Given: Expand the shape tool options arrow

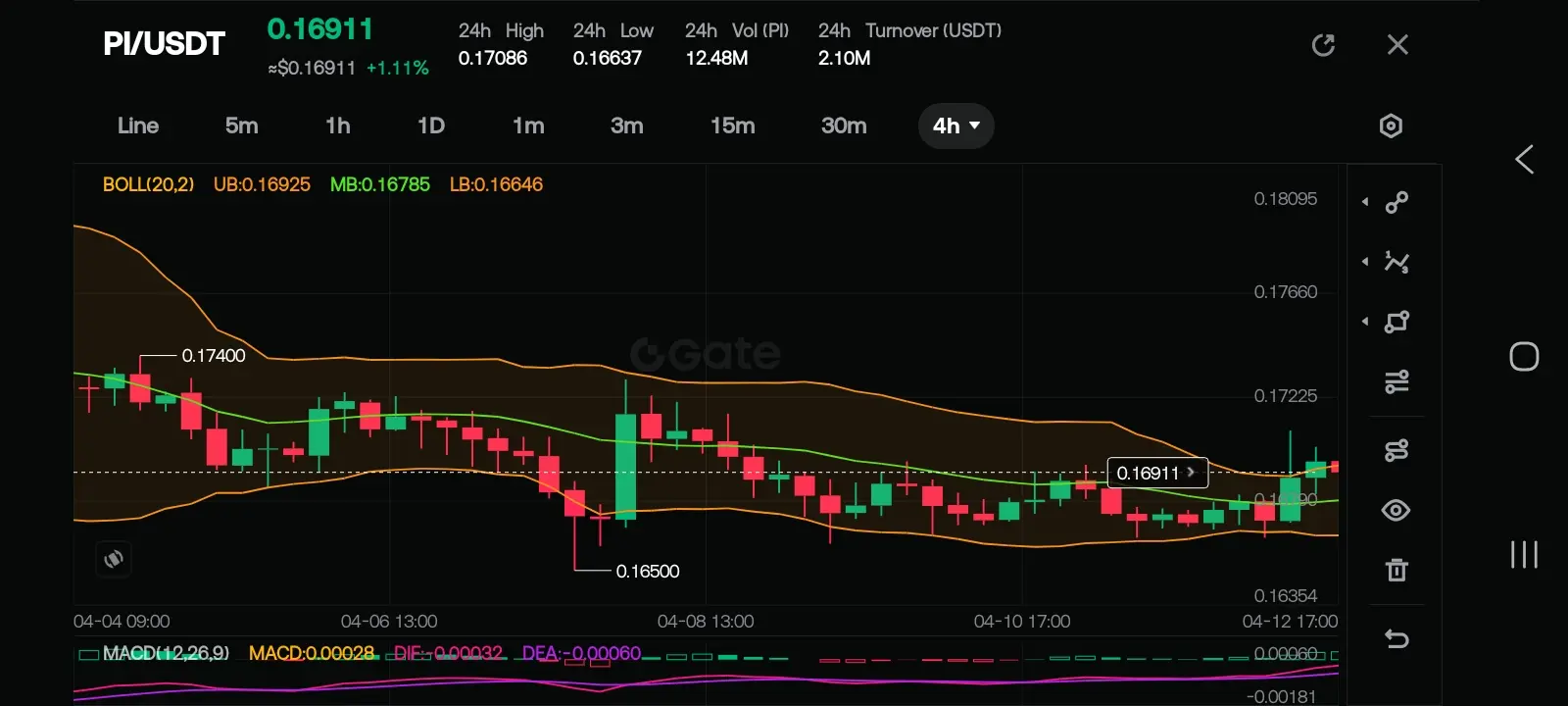Looking at the screenshot, I should coord(1365,322).
